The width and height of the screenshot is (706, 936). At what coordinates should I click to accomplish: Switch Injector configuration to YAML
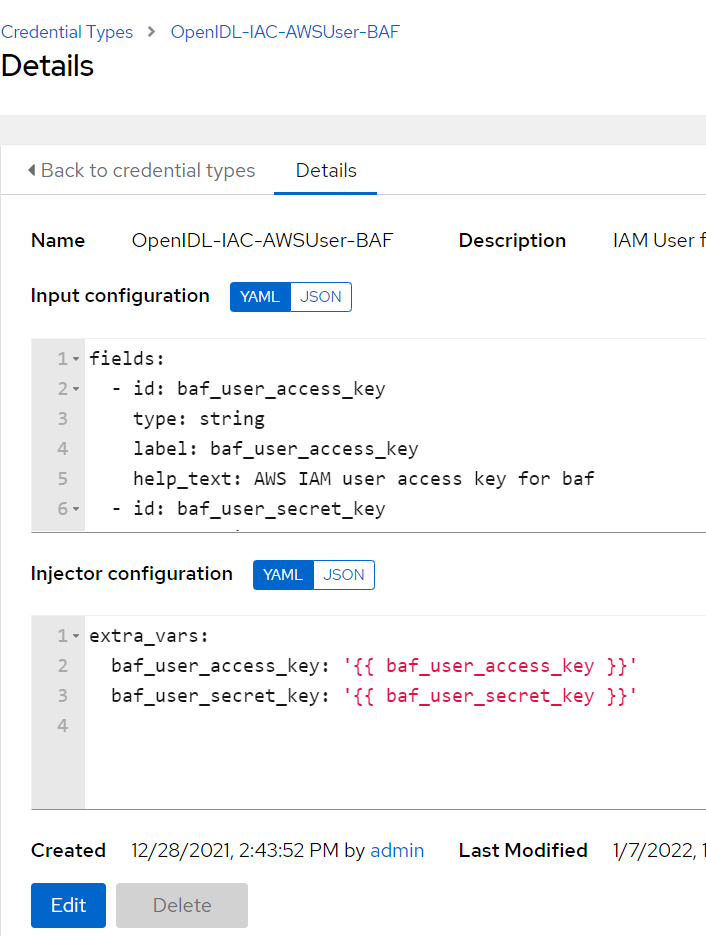coord(283,574)
